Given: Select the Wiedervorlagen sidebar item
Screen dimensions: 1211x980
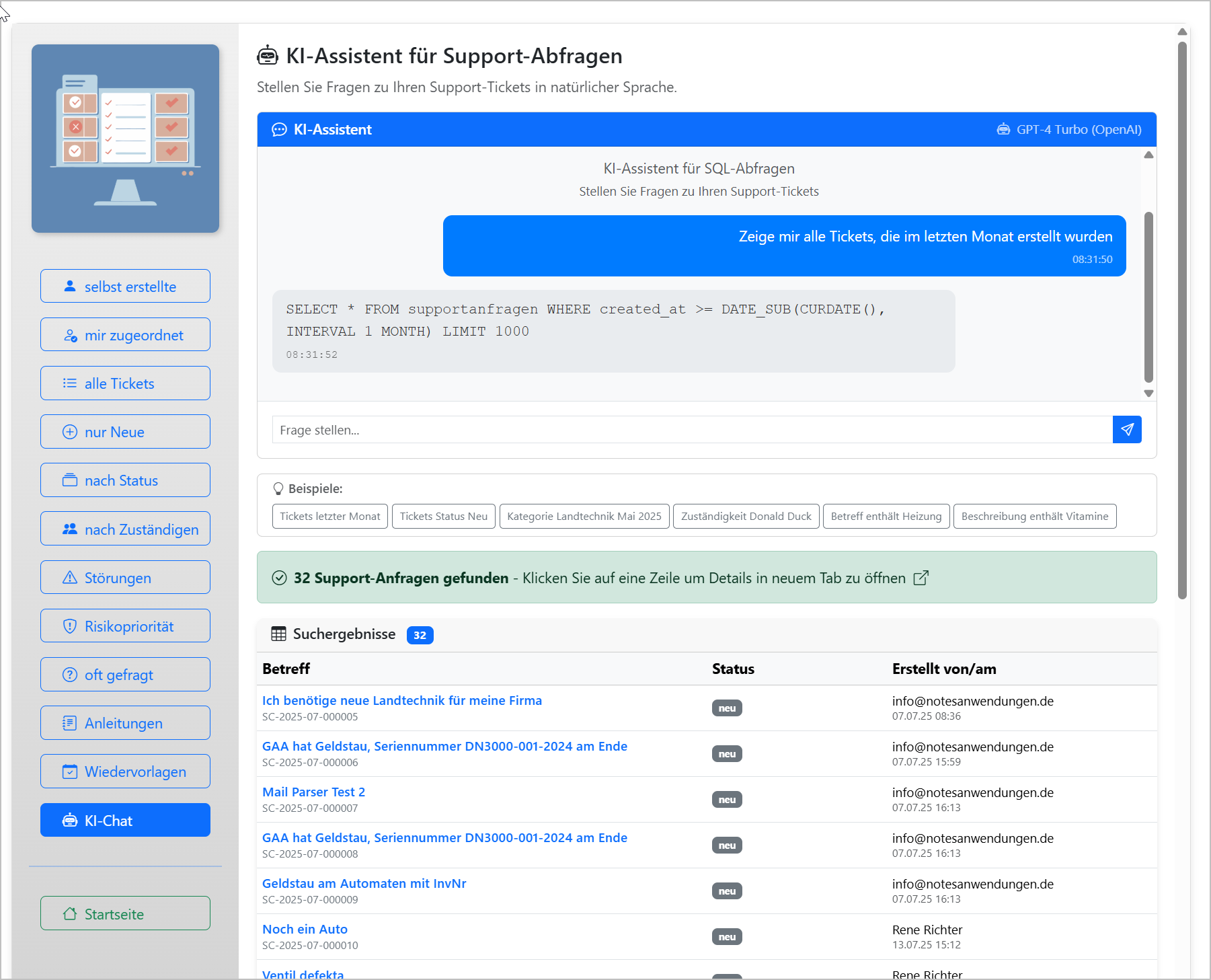Looking at the screenshot, I should tap(125, 771).
